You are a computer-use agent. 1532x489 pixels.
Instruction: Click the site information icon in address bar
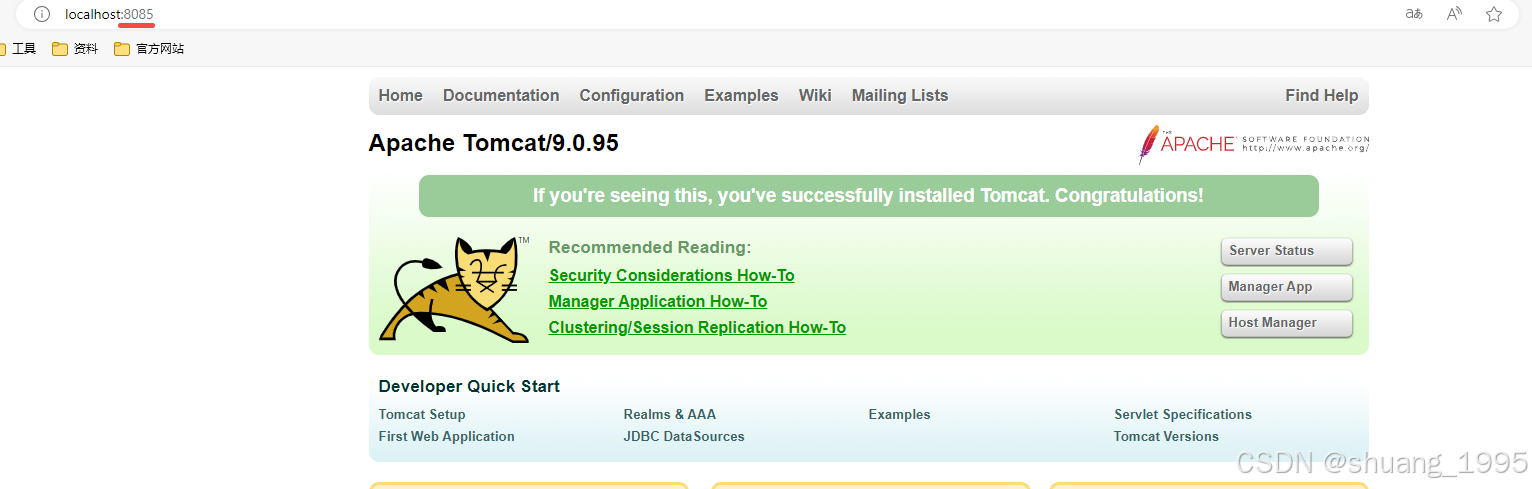tap(42, 14)
